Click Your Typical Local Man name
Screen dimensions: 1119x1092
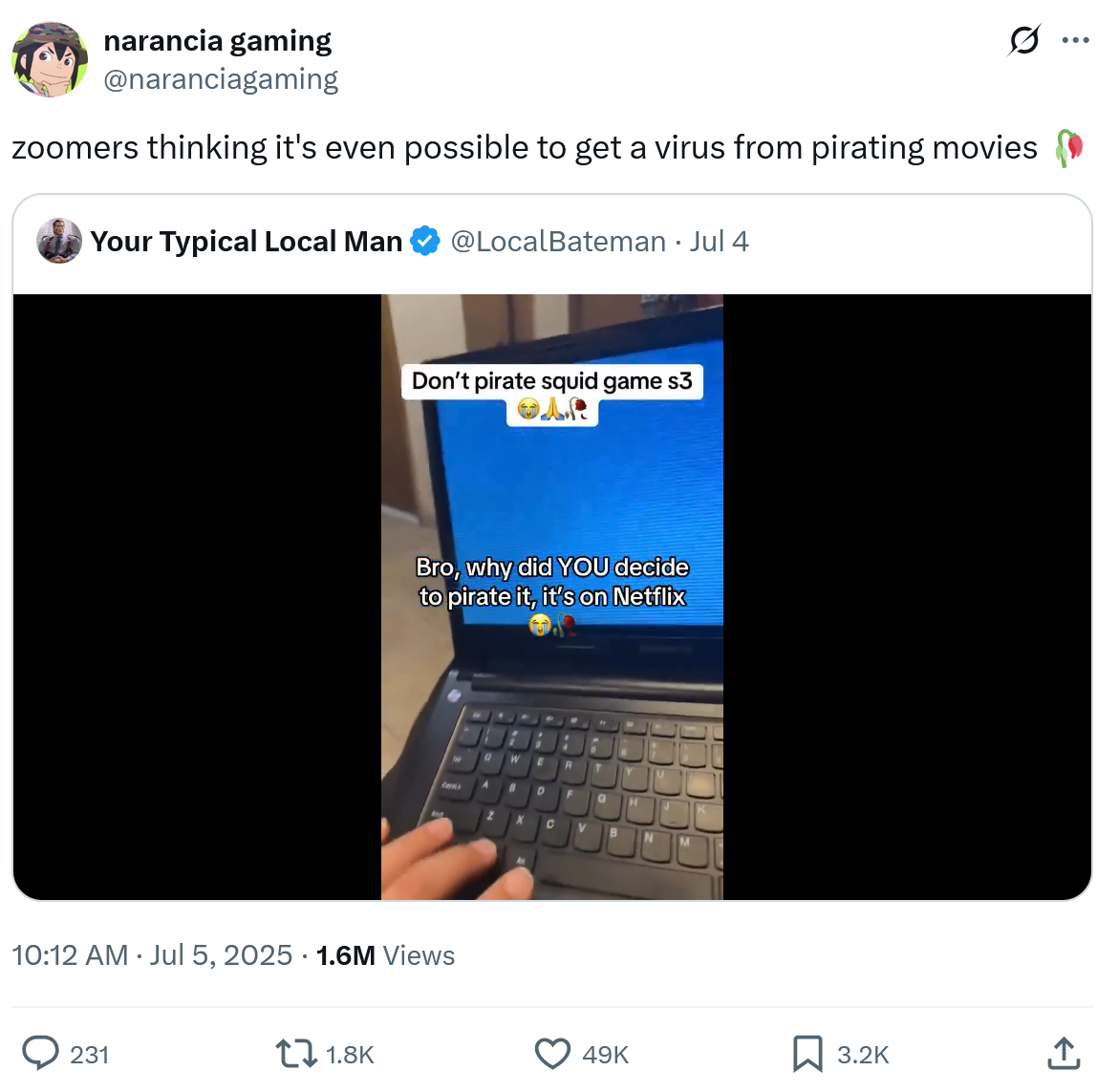tap(247, 242)
